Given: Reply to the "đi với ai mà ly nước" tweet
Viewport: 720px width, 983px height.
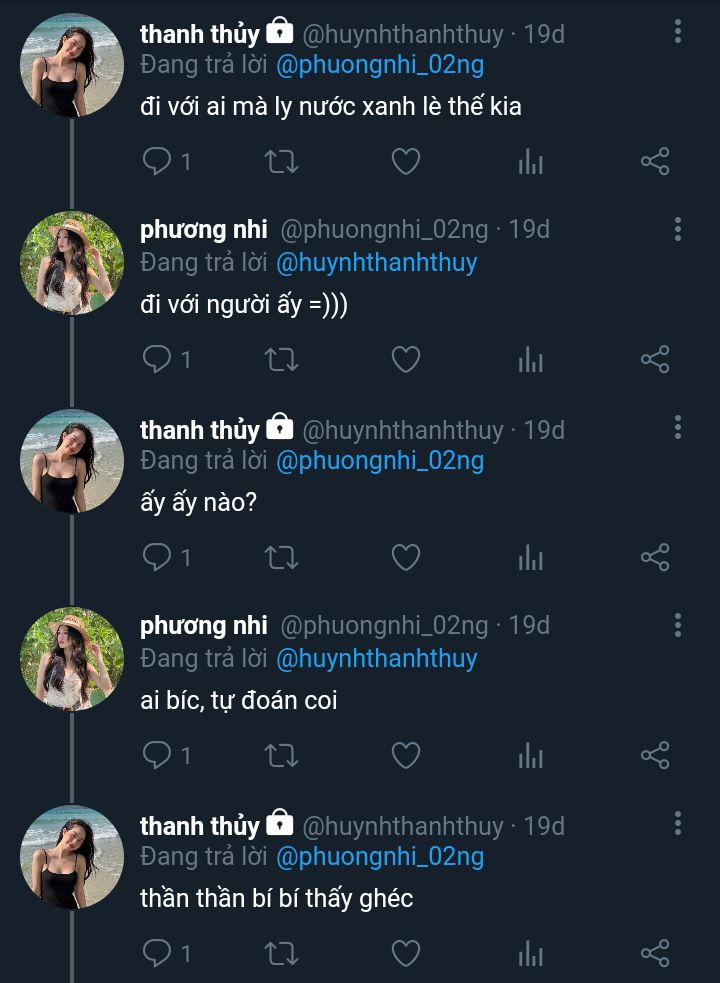Looking at the screenshot, I should (x=158, y=162).
